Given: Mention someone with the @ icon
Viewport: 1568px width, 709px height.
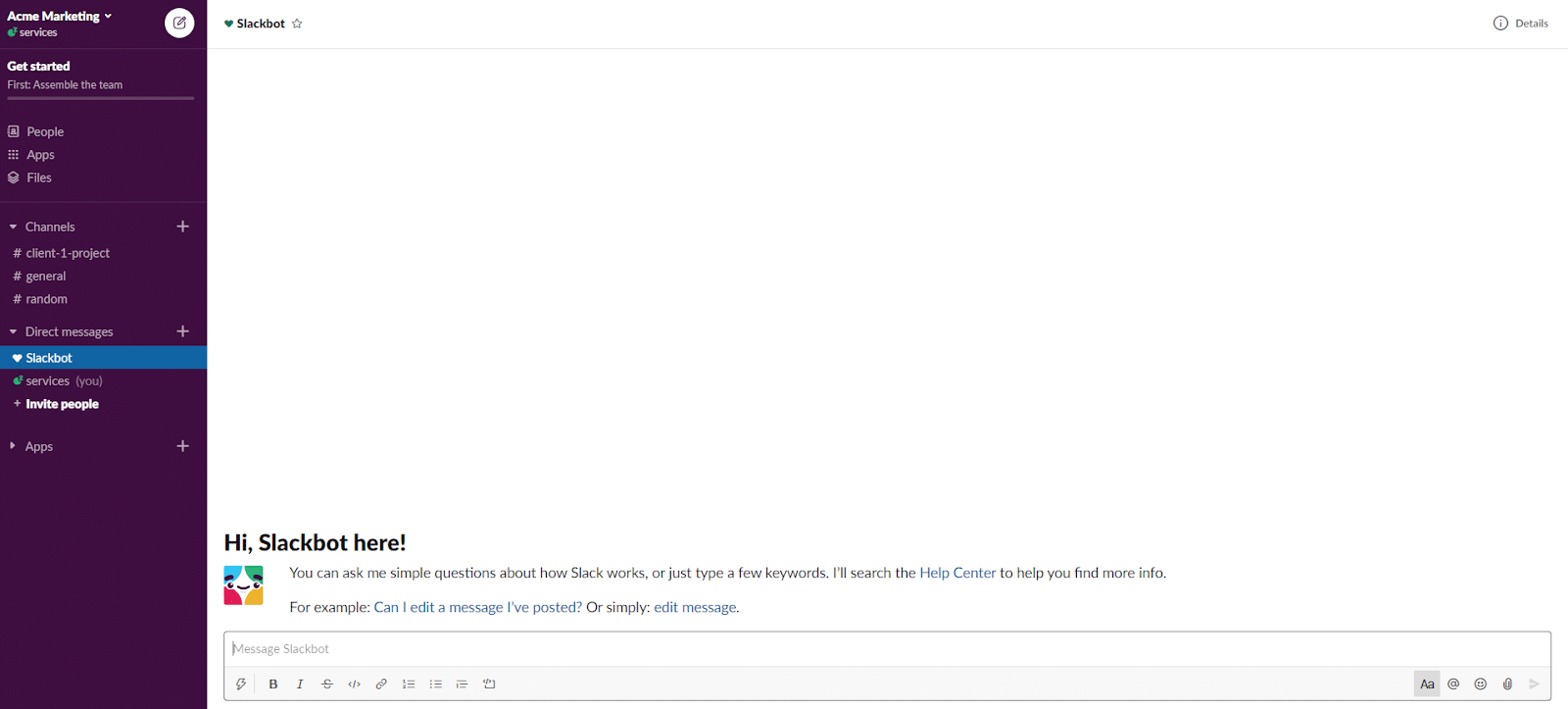Looking at the screenshot, I should coord(1453,684).
